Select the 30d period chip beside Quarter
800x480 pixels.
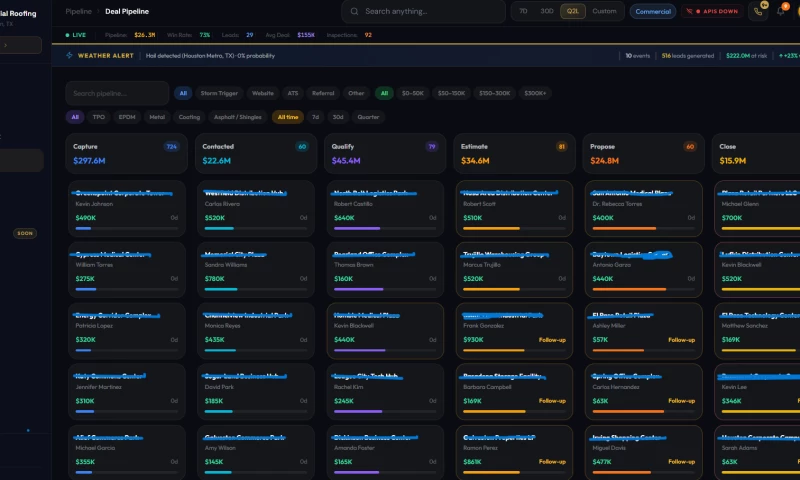[338, 117]
